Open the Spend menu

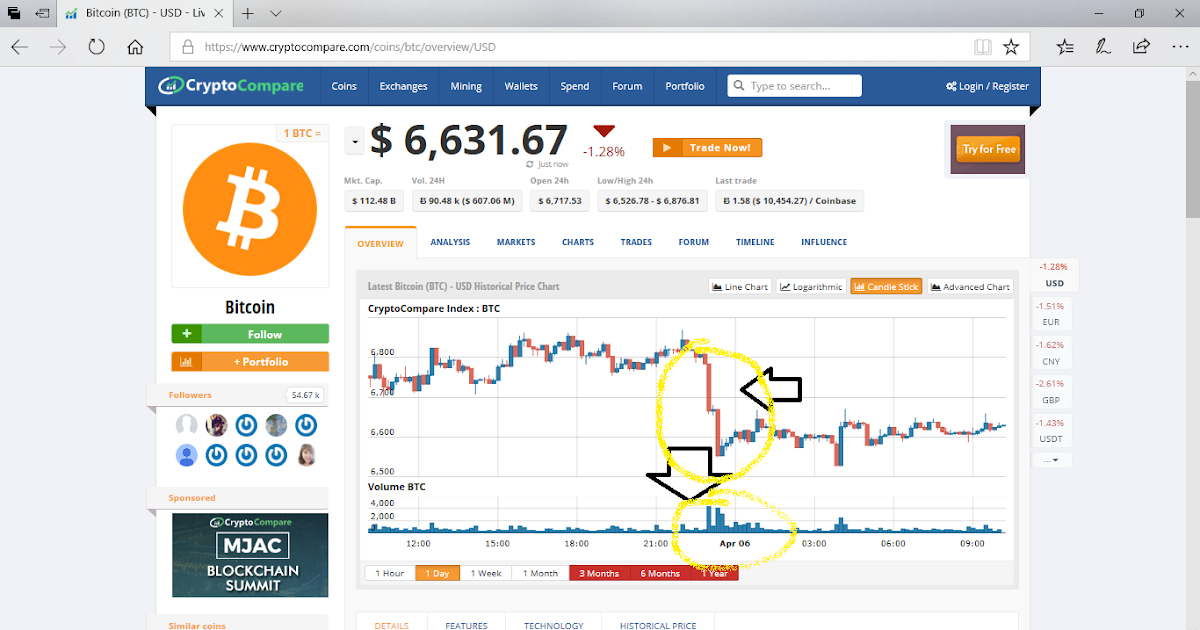click(575, 86)
